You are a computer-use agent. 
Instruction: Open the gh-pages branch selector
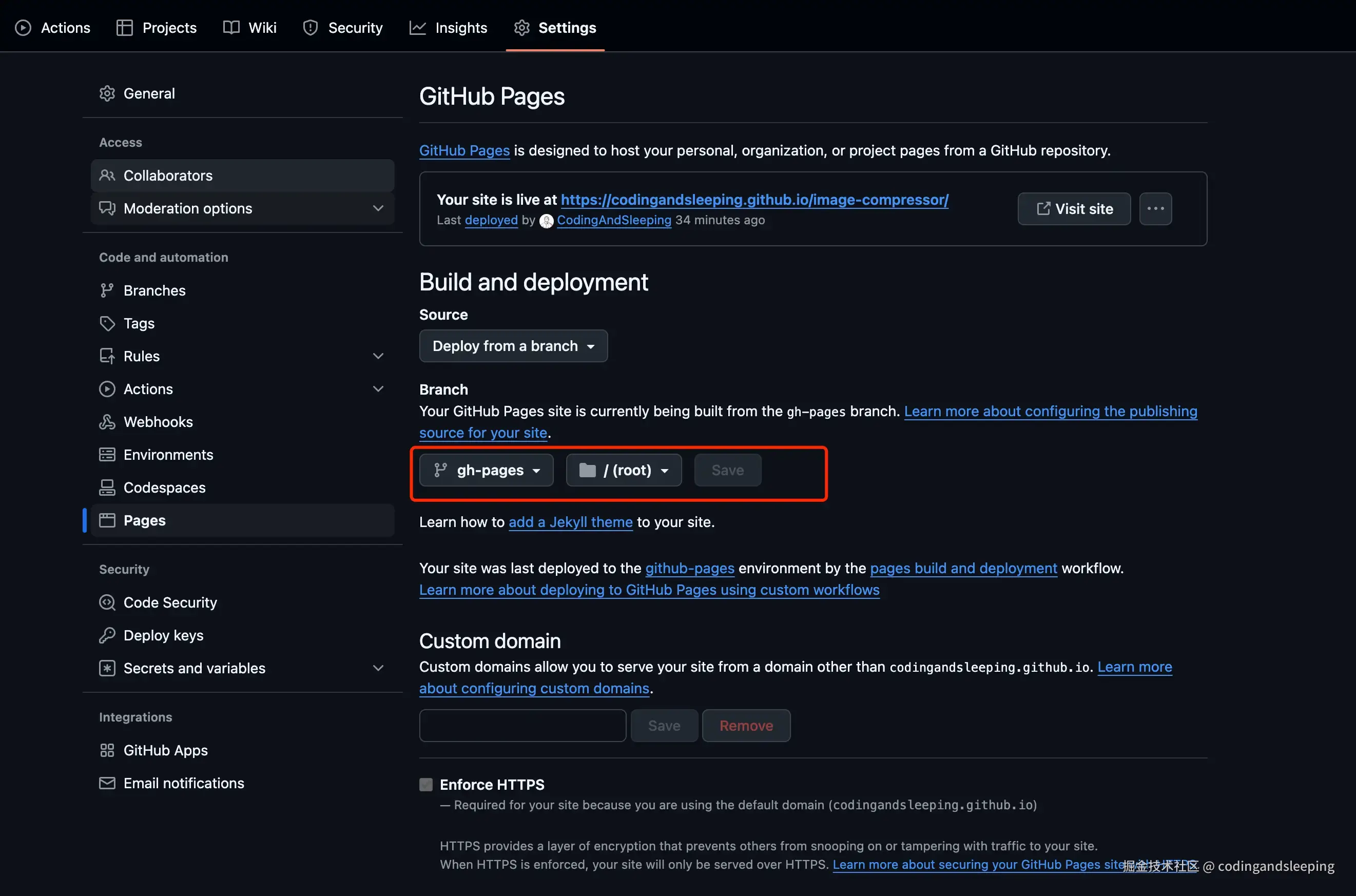(x=486, y=470)
